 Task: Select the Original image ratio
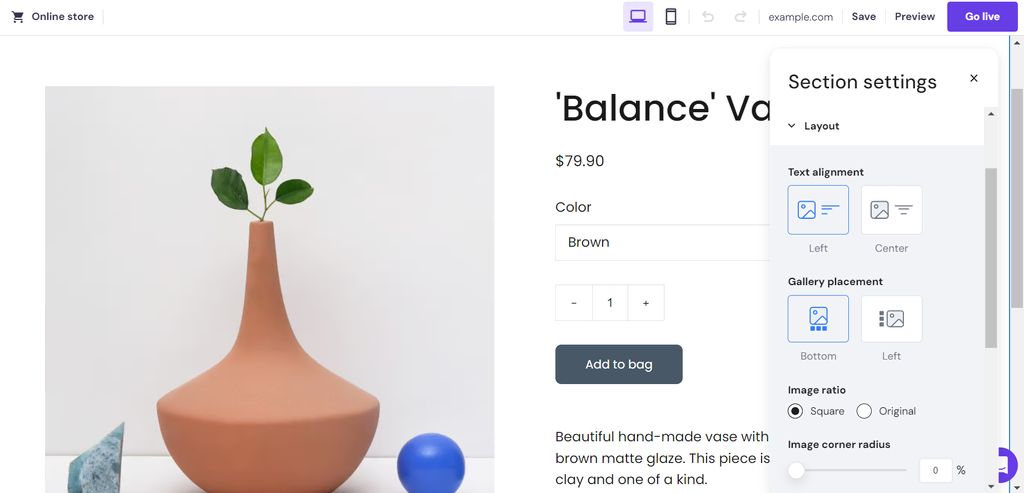865,411
